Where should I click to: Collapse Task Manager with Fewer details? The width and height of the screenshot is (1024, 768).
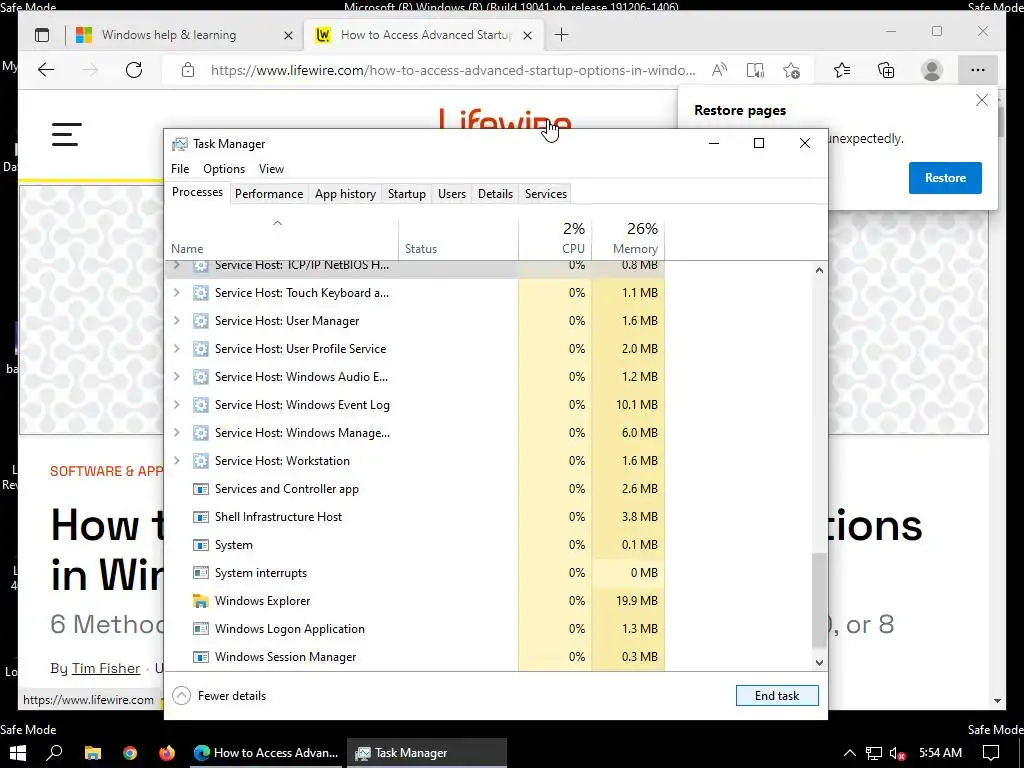tap(219, 696)
